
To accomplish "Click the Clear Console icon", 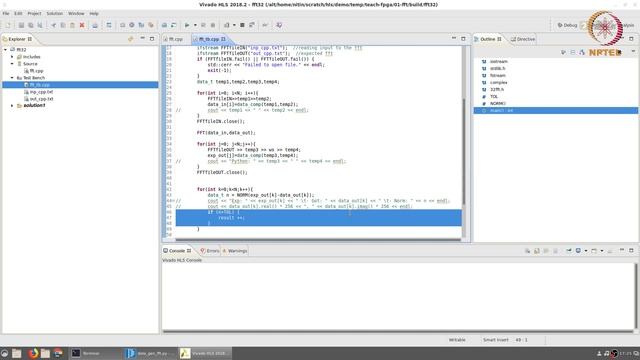I will [x=527, y=251].
